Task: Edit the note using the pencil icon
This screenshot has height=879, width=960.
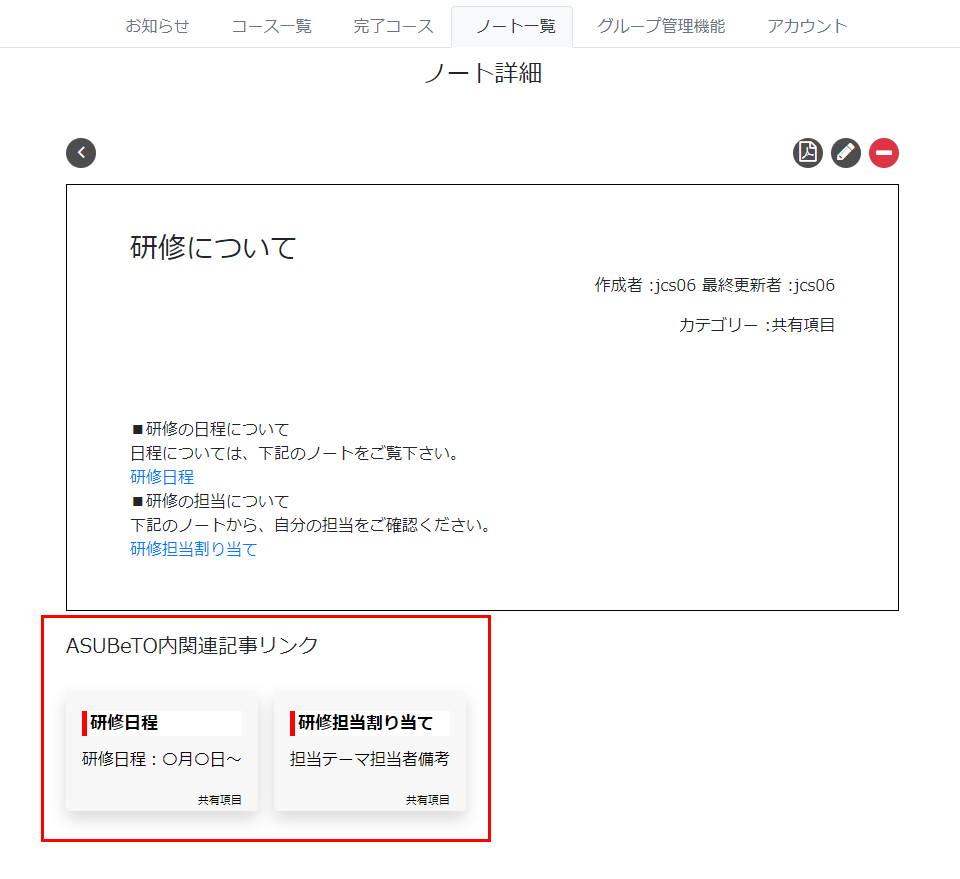Action: click(845, 153)
